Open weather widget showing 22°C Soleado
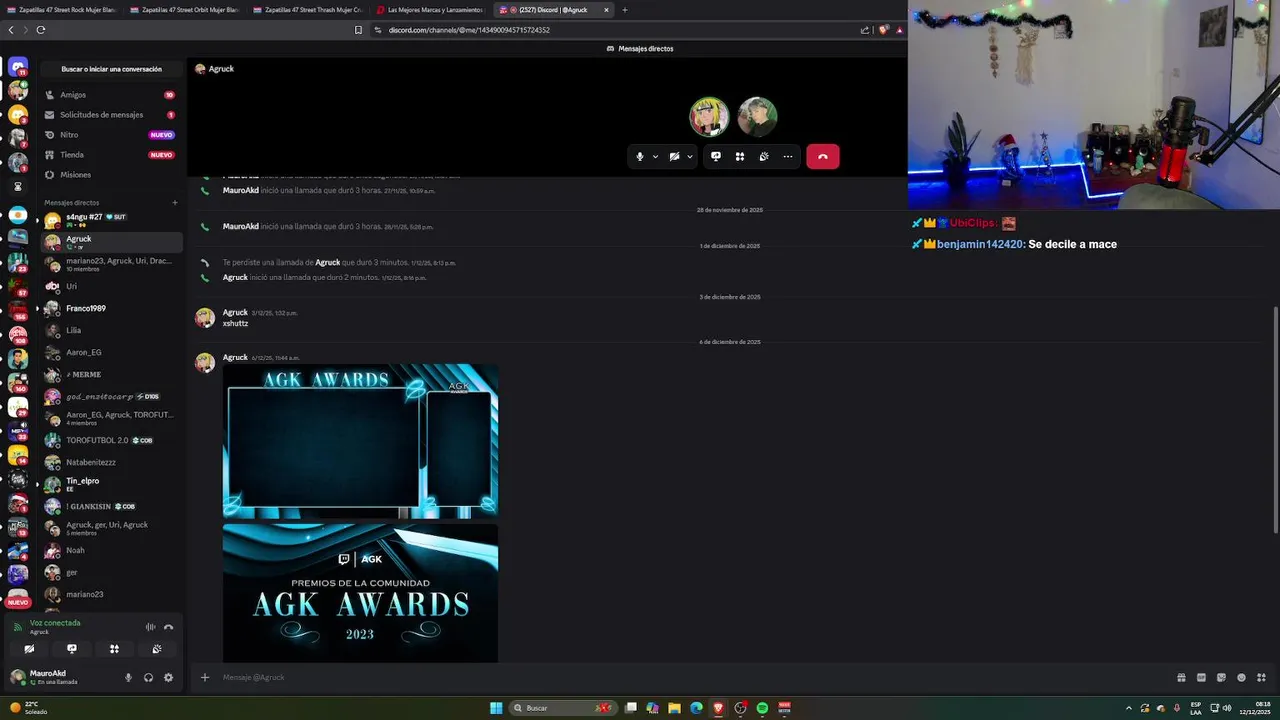1280x720 pixels. click(x=28, y=708)
